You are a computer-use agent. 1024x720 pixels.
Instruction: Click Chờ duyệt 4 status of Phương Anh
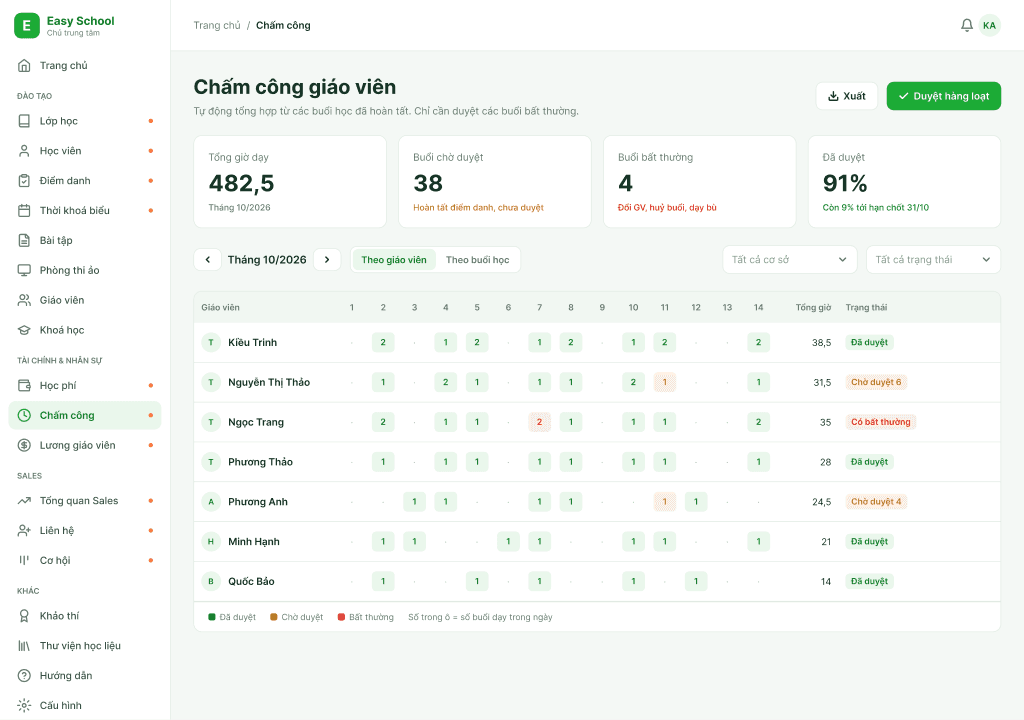(x=876, y=502)
